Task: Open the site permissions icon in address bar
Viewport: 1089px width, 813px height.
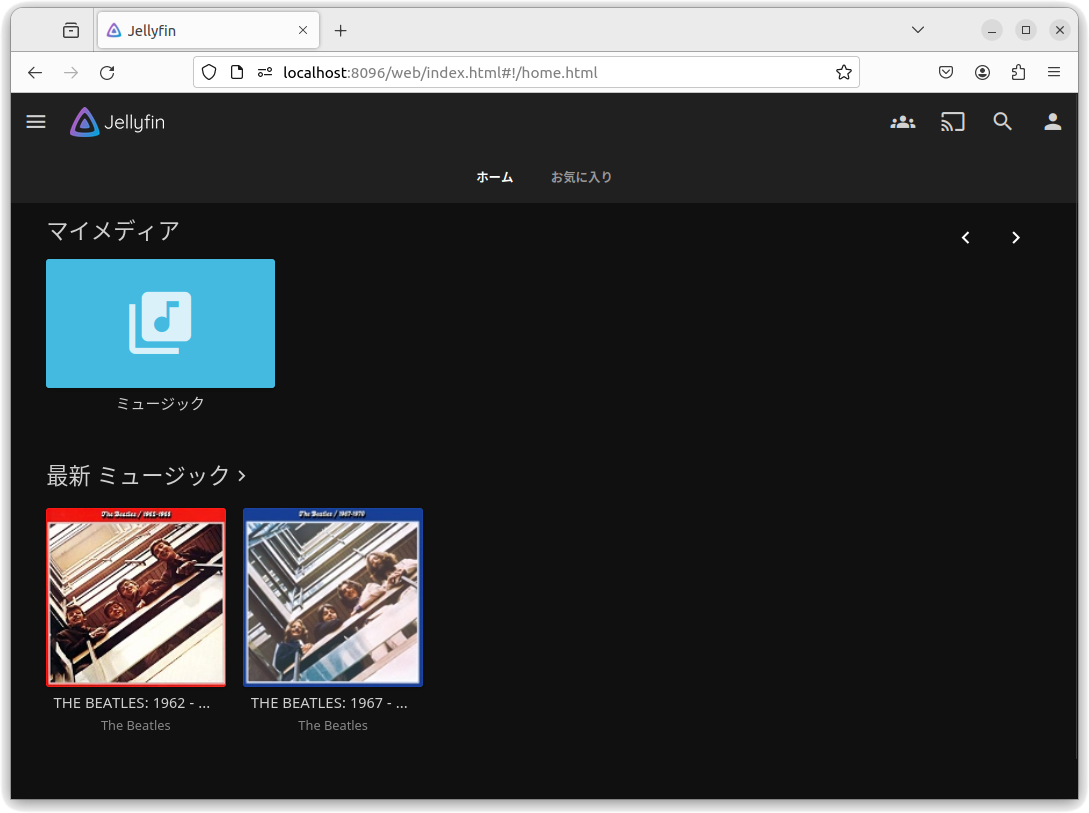Action: coord(265,72)
